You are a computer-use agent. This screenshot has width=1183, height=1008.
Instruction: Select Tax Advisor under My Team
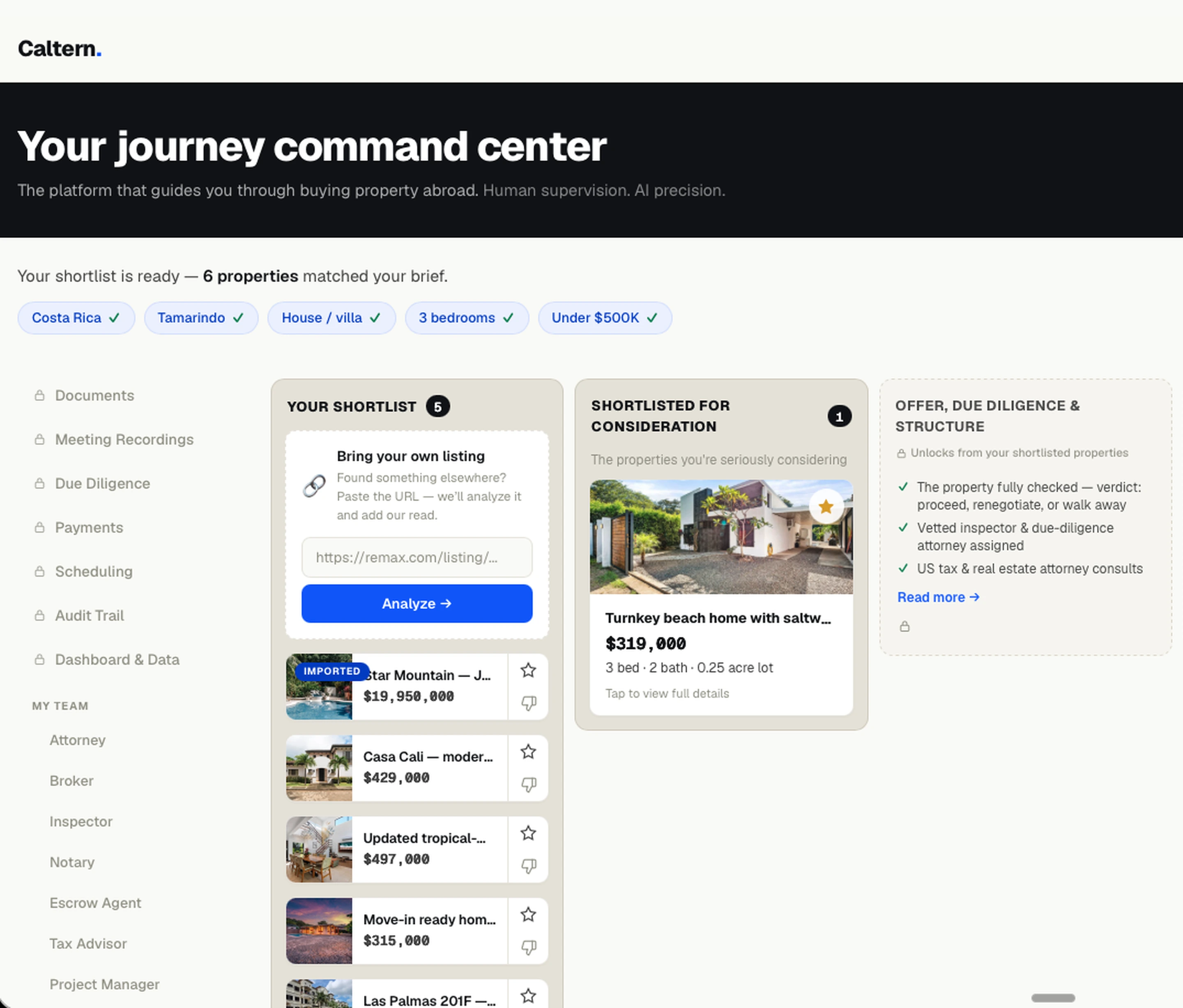pyautogui.click(x=88, y=943)
